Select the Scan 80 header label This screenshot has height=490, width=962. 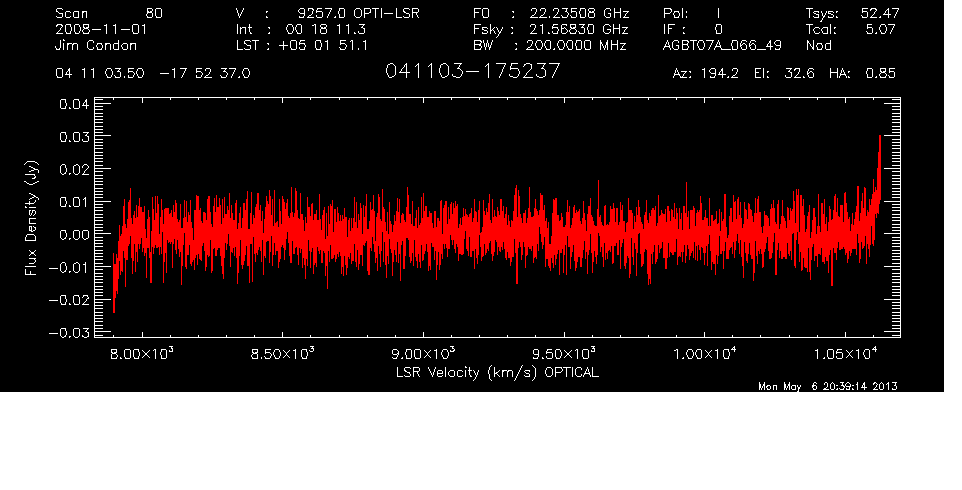pyautogui.click(x=110, y=14)
